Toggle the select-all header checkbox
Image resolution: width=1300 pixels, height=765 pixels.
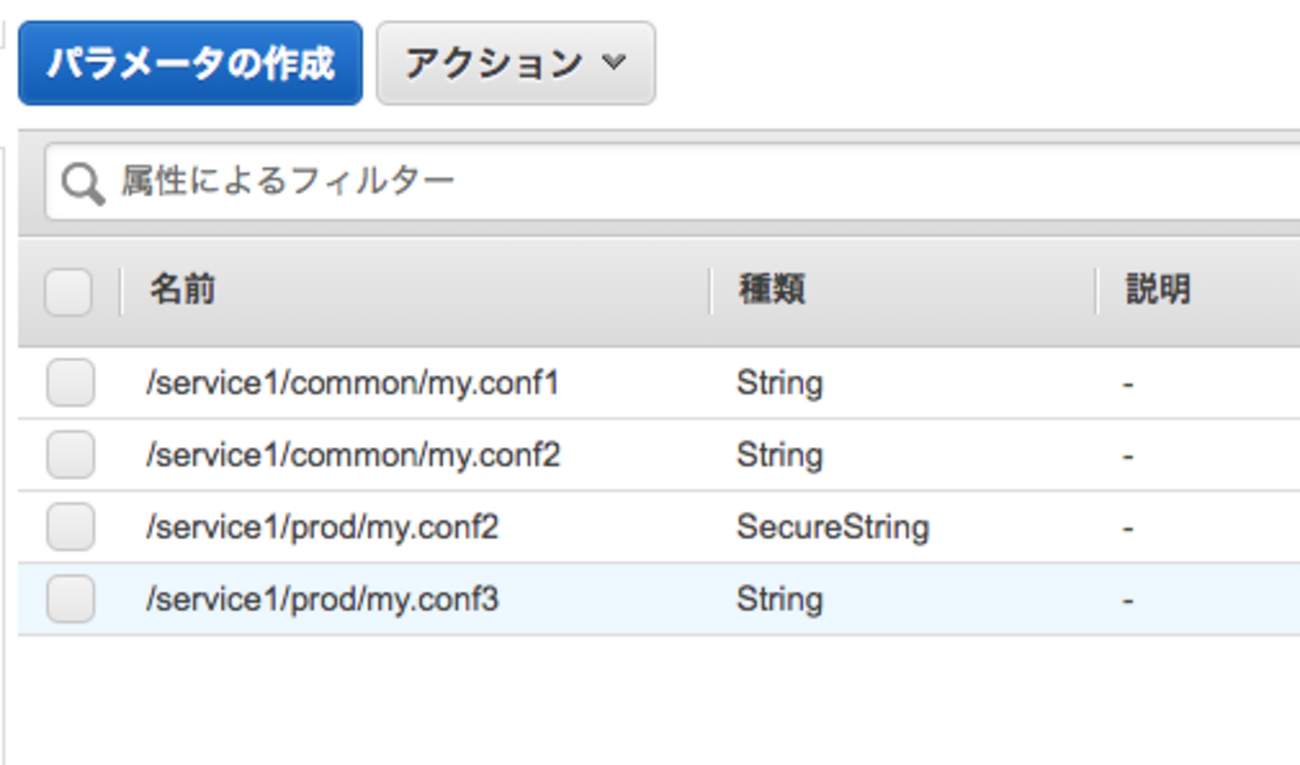click(69, 292)
